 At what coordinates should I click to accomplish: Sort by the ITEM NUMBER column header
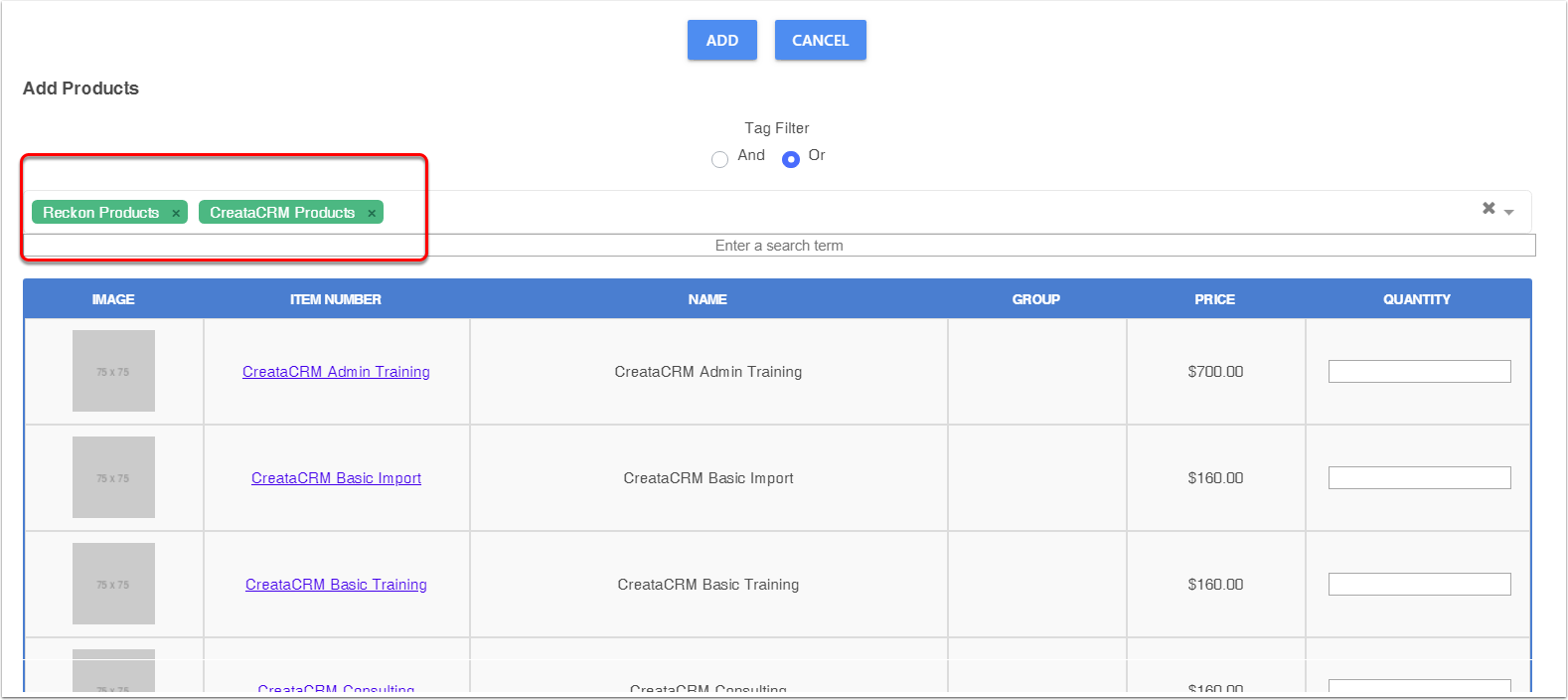click(336, 299)
